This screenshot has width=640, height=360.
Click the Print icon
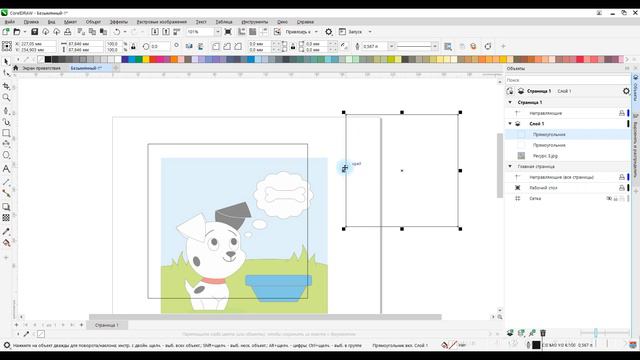click(x=68, y=31)
